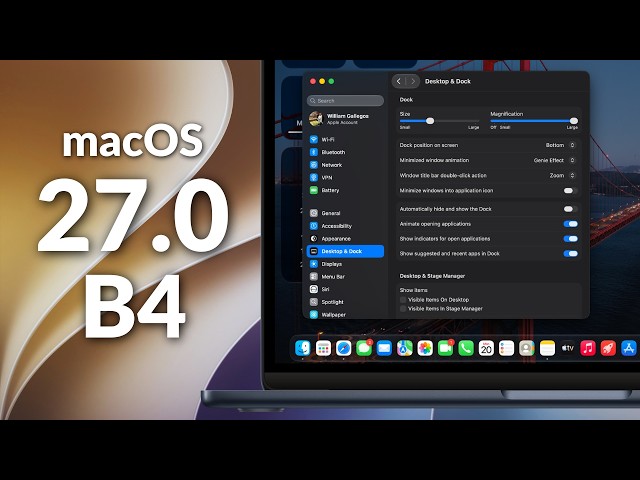Click the forward arrow in settings toolbar
Screen dimensions: 640x480
pos(413,81)
